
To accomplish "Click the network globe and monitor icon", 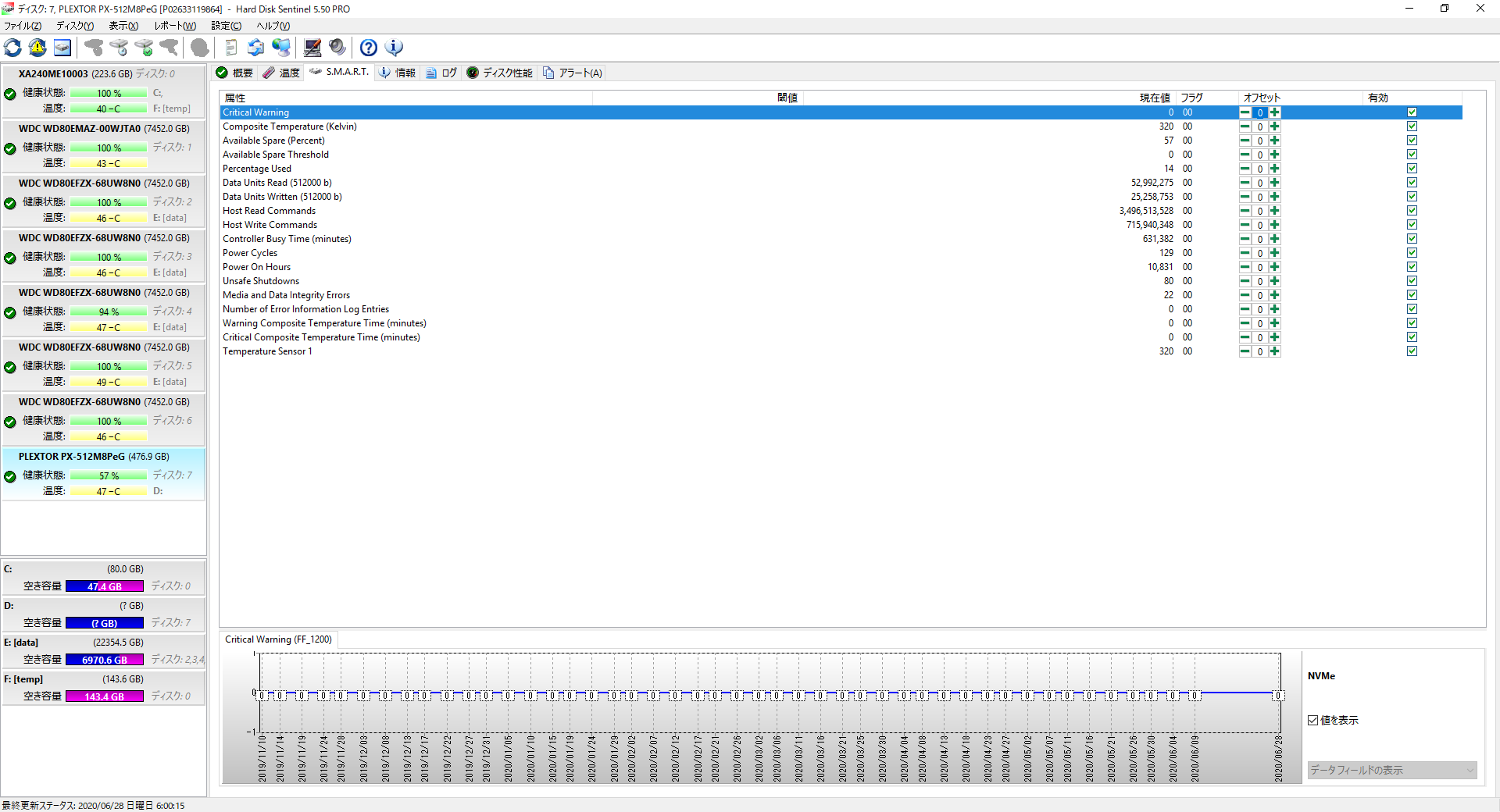I will (x=281, y=48).
